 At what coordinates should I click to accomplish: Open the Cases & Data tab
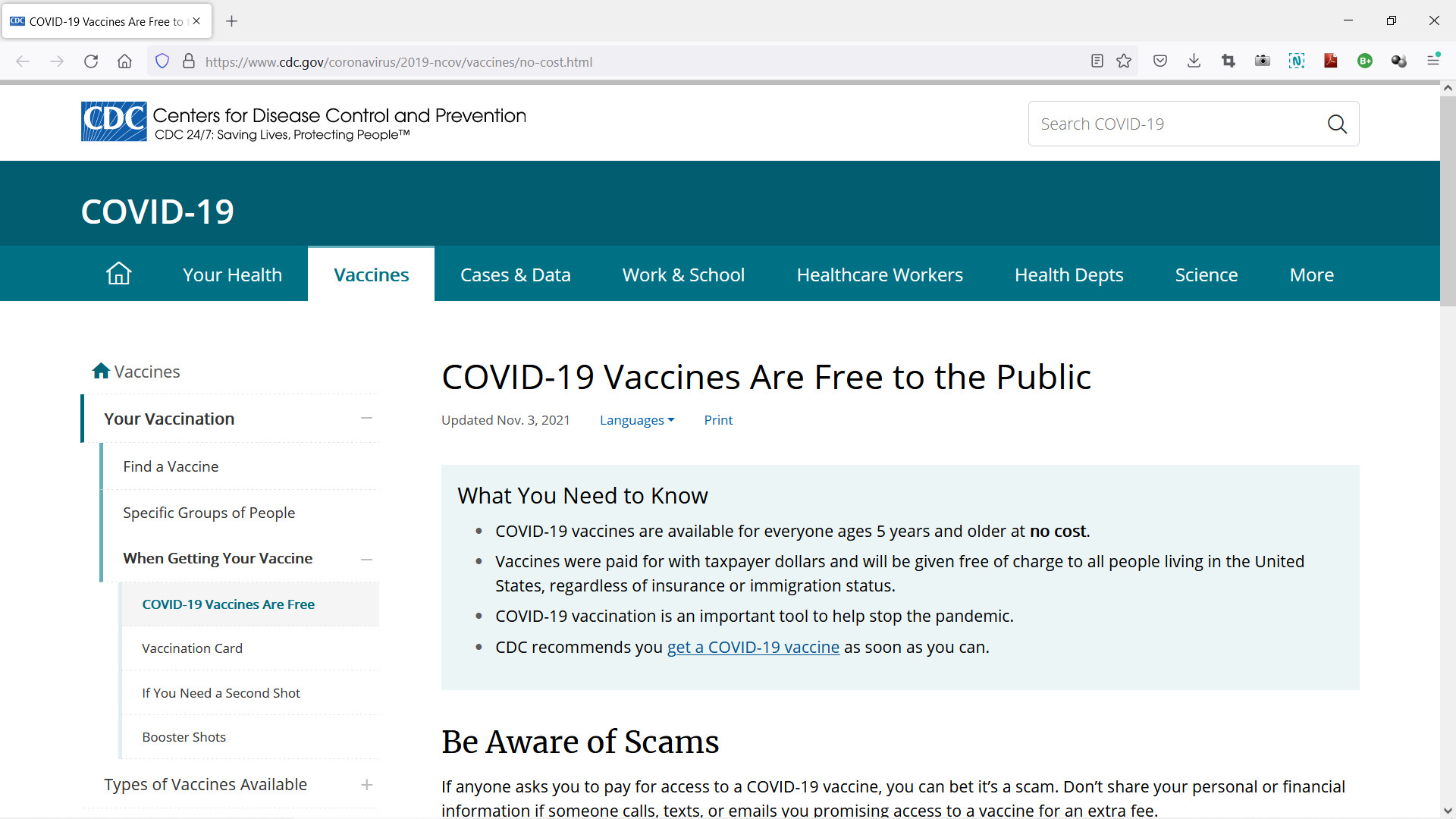point(515,275)
